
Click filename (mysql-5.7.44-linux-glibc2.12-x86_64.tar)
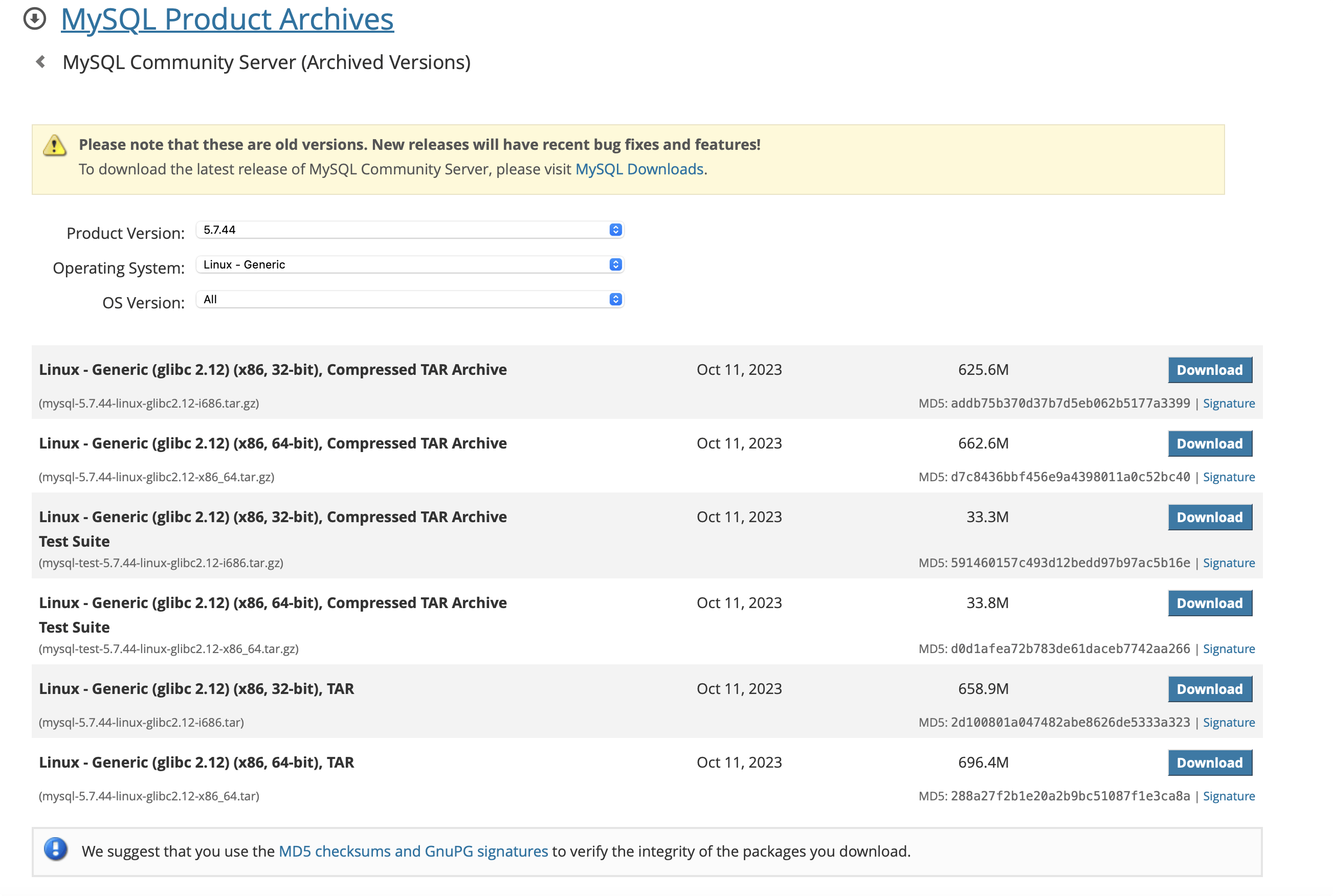(149, 797)
